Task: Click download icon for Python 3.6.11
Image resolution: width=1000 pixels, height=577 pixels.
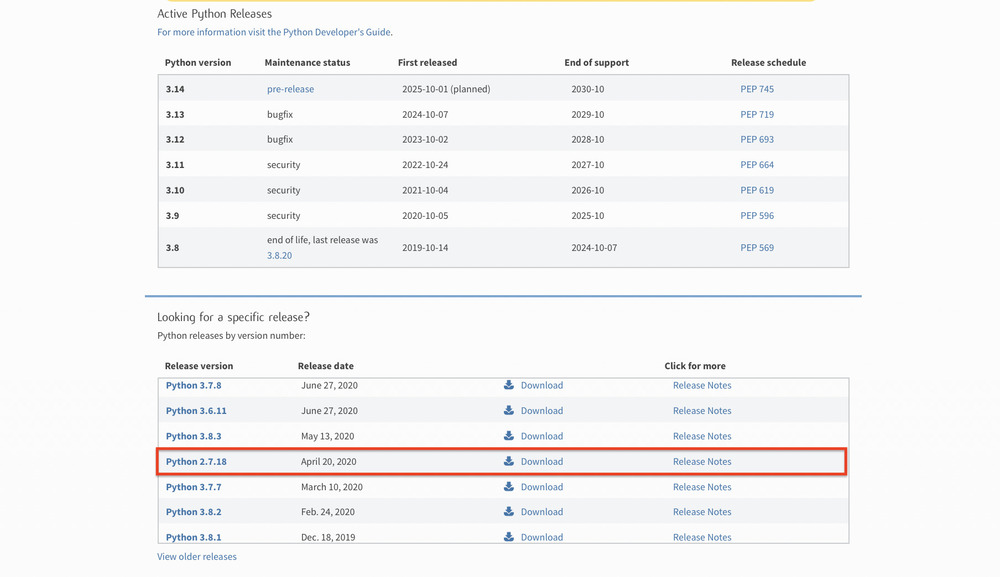Action: tap(509, 410)
